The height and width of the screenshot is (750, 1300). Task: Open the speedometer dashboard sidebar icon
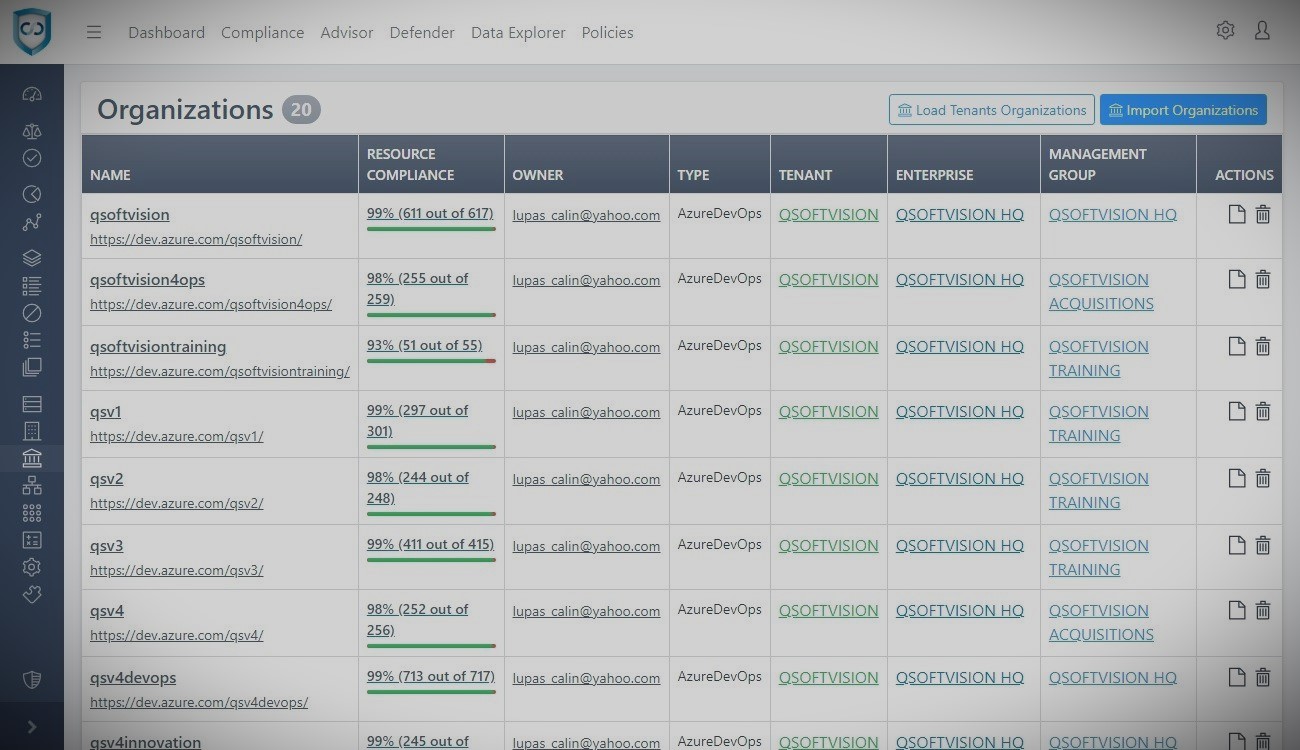(x=32, y=95)
